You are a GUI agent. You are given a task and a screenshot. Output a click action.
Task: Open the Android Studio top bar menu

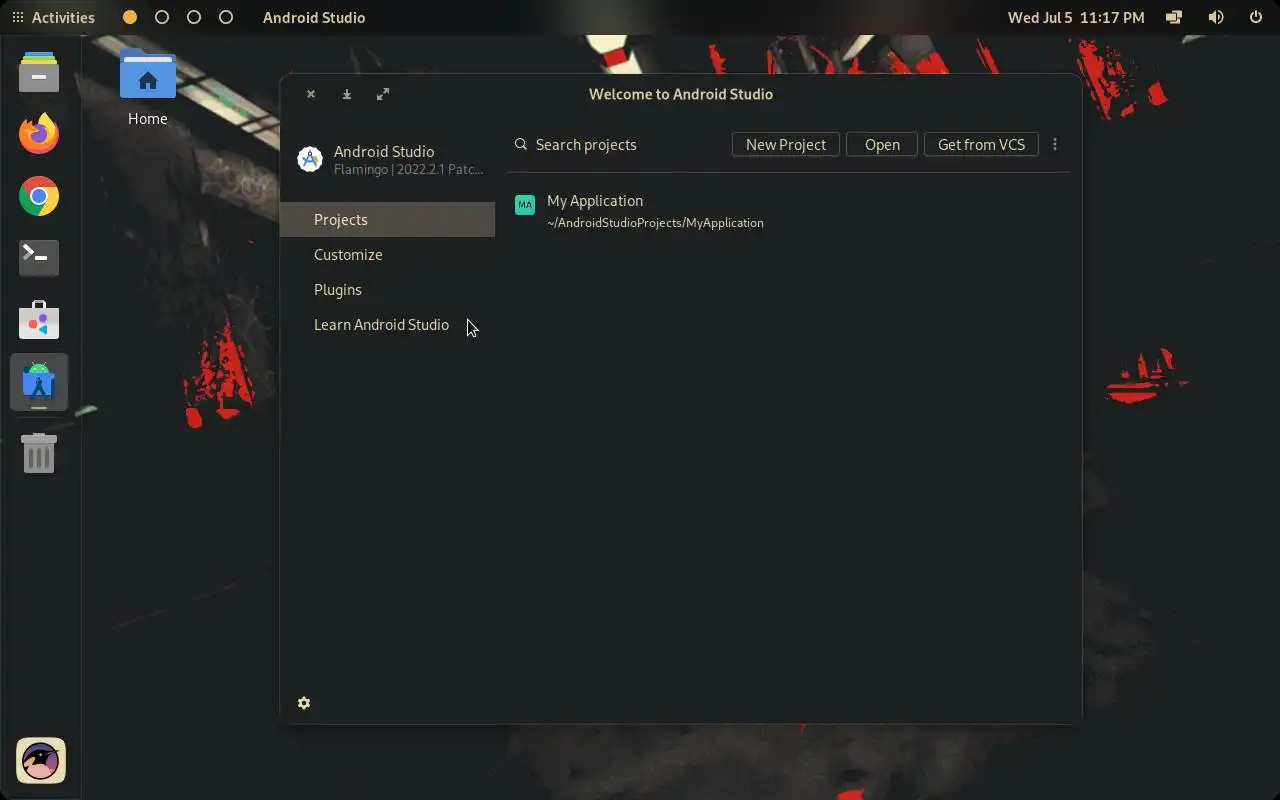pyautogui.click(x=314, y=17)
